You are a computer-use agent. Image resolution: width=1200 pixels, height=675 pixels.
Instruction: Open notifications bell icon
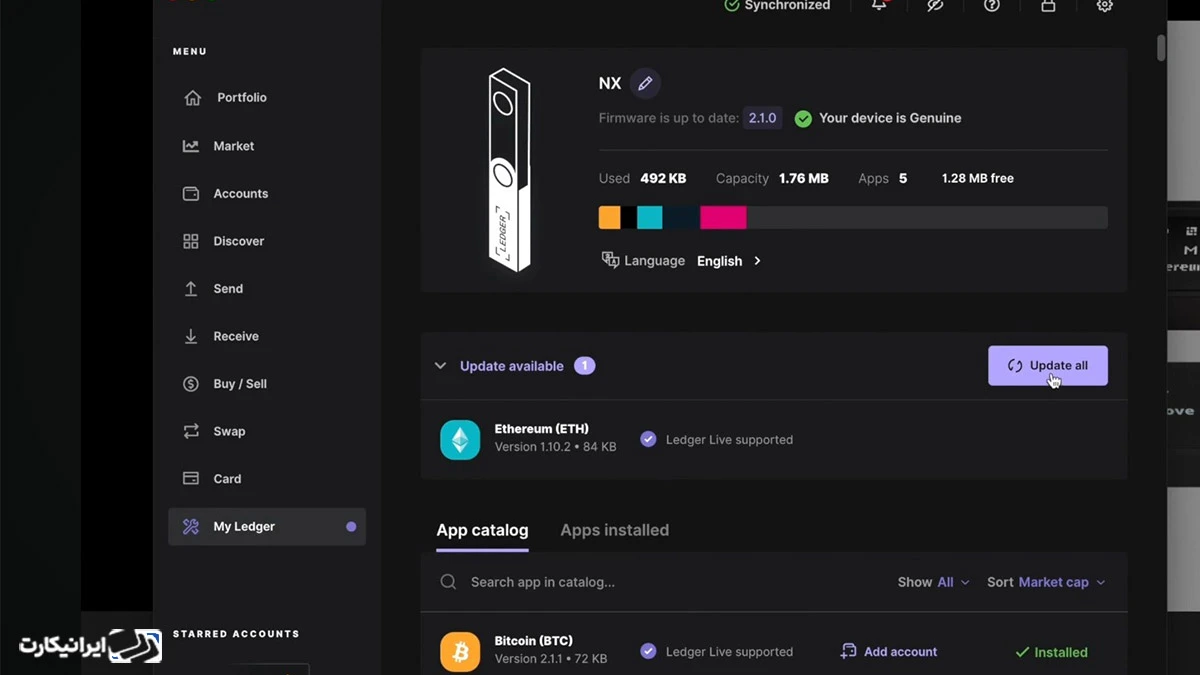pyautogui.click(x=878, y=5)
